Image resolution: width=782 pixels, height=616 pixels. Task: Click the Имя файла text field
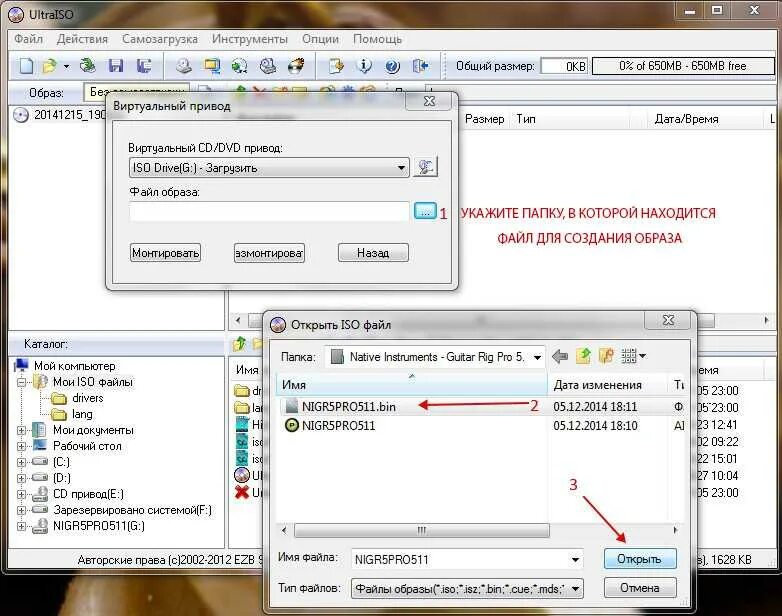(x=459, y=560)
